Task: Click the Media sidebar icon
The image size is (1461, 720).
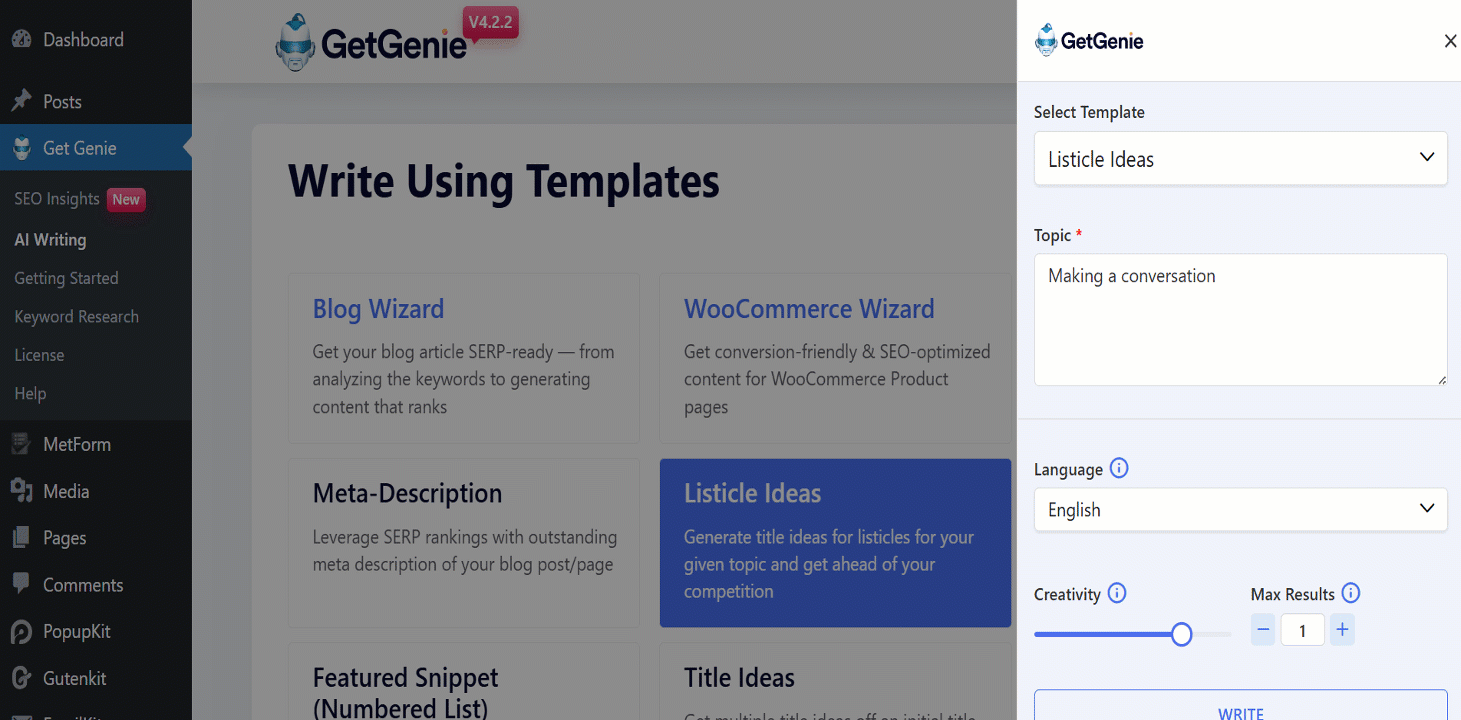Action: pyautogui.click(x=21, y=491)
